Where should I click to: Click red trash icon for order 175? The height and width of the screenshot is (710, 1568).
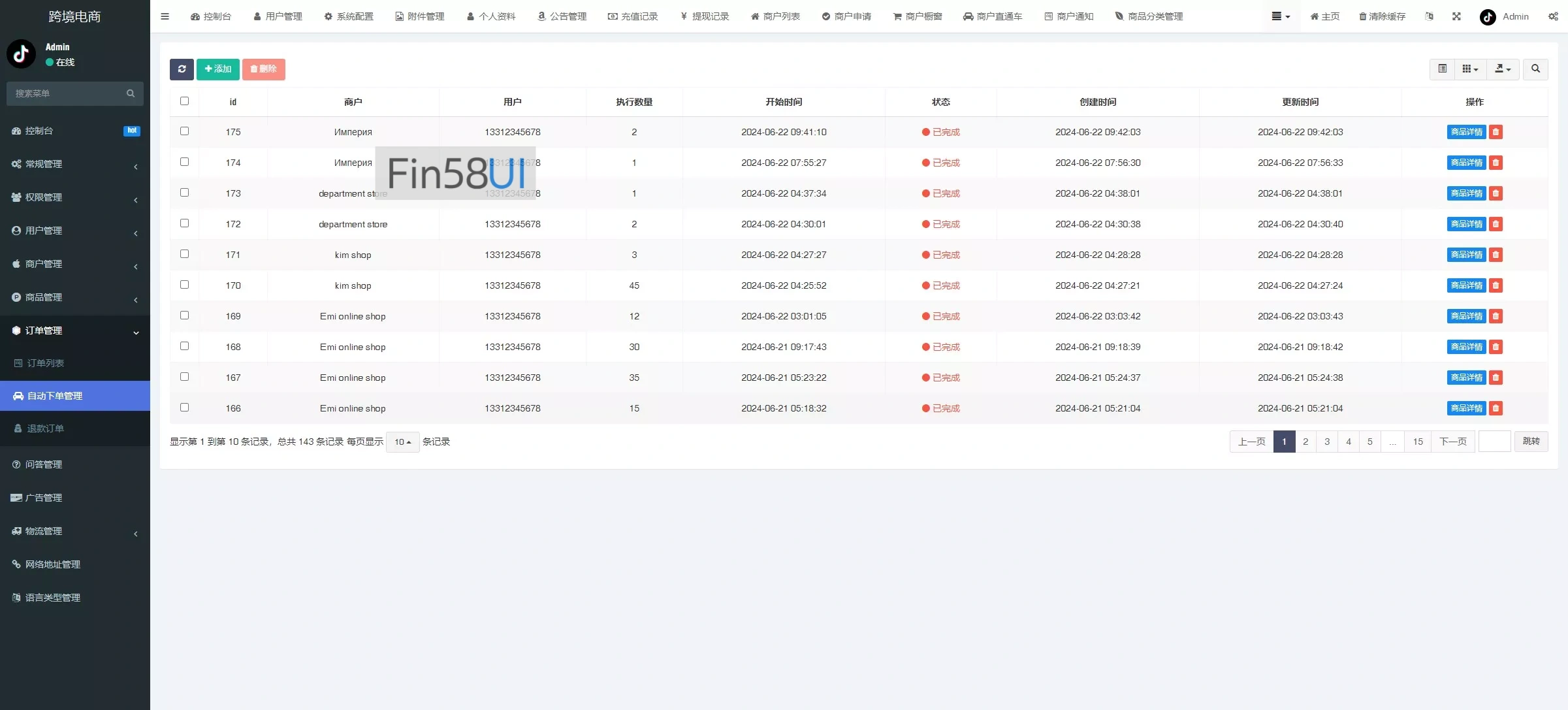point(1496,132)
